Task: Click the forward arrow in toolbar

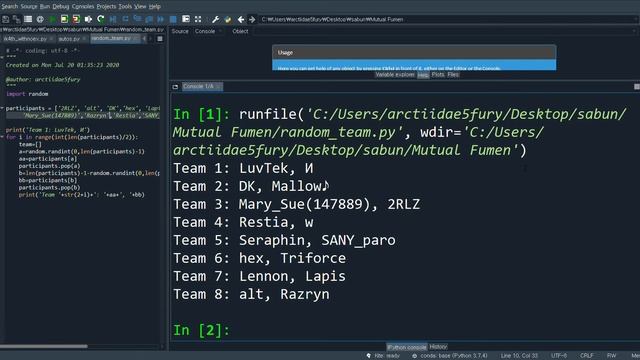Action: 252,19
